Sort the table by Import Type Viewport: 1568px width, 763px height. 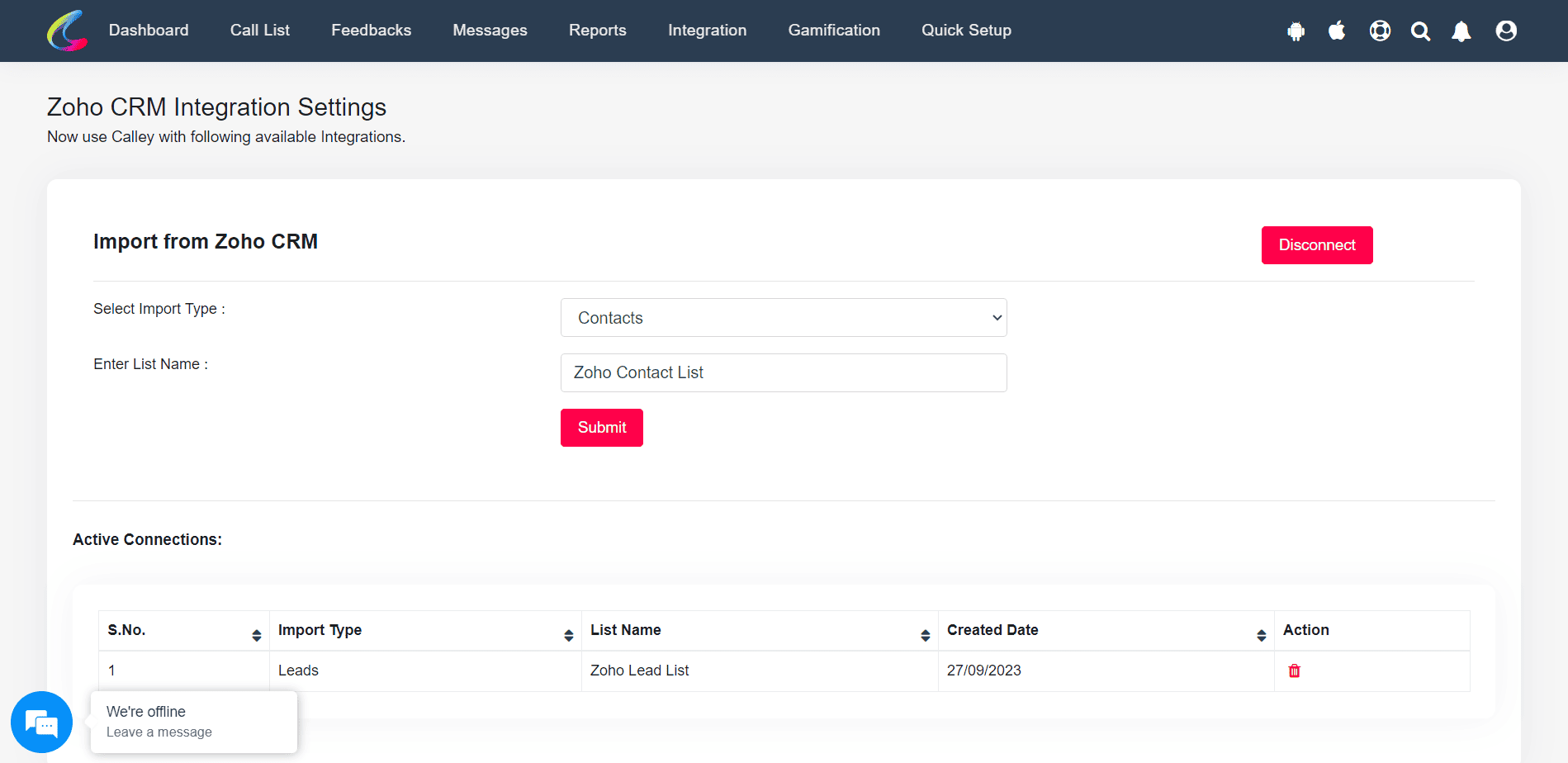click(x=425, y=630)
